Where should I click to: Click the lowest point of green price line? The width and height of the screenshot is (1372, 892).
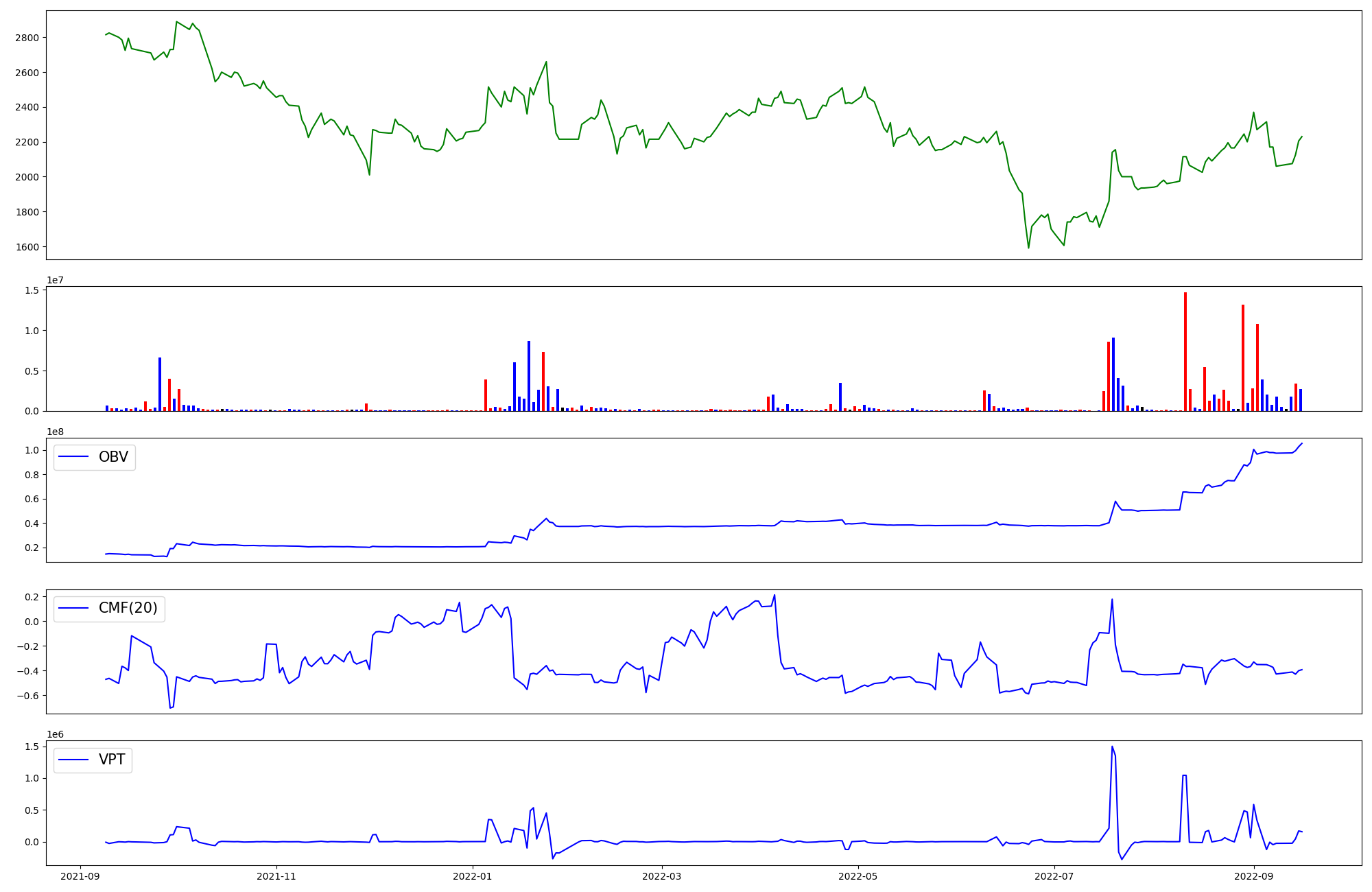[x=1028, y=248]
